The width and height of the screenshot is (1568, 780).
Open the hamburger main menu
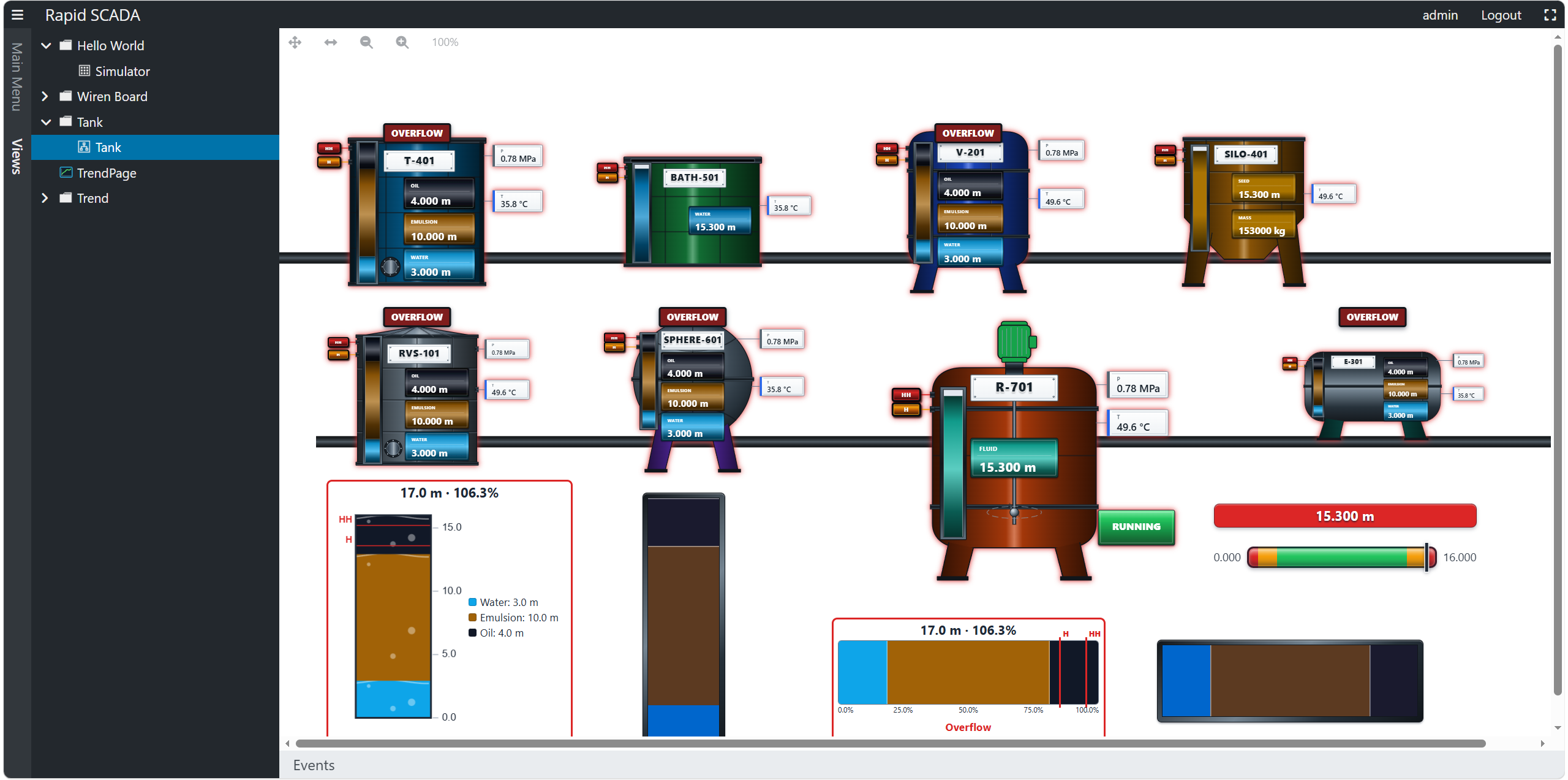17,15
